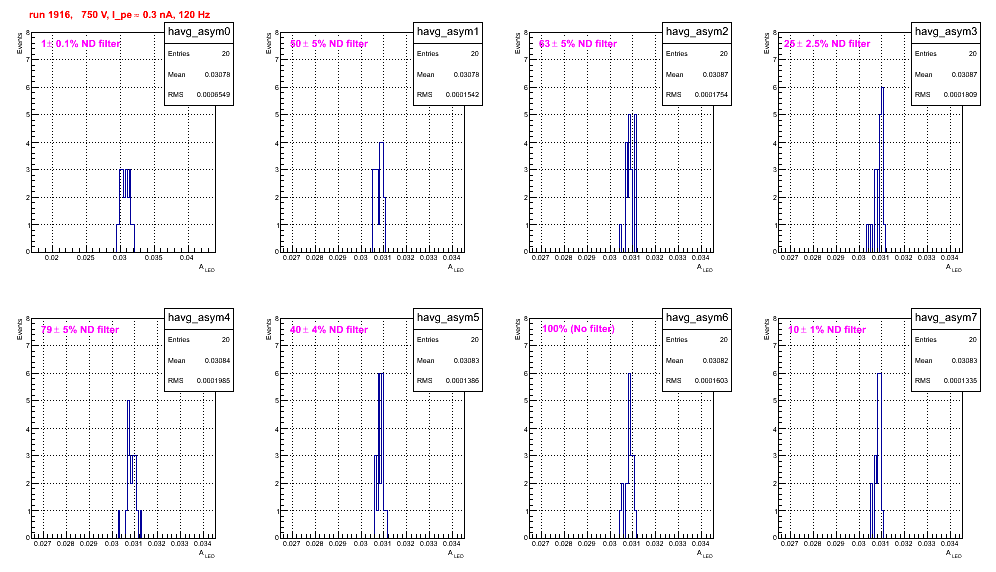This screenshot has width=996, height=572.
Task: Click x-axis tick 0.025 in havg_asym0 plot
Action: click(86, 257)
